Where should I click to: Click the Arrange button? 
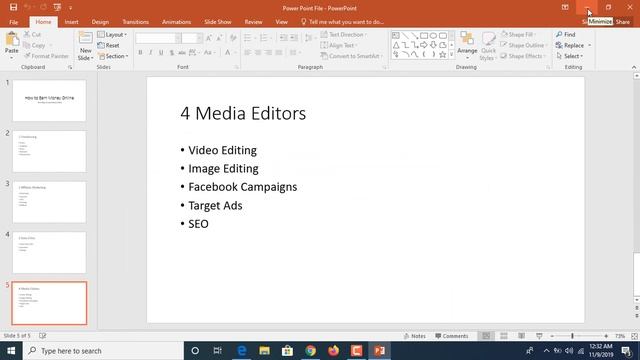point(467,44)
